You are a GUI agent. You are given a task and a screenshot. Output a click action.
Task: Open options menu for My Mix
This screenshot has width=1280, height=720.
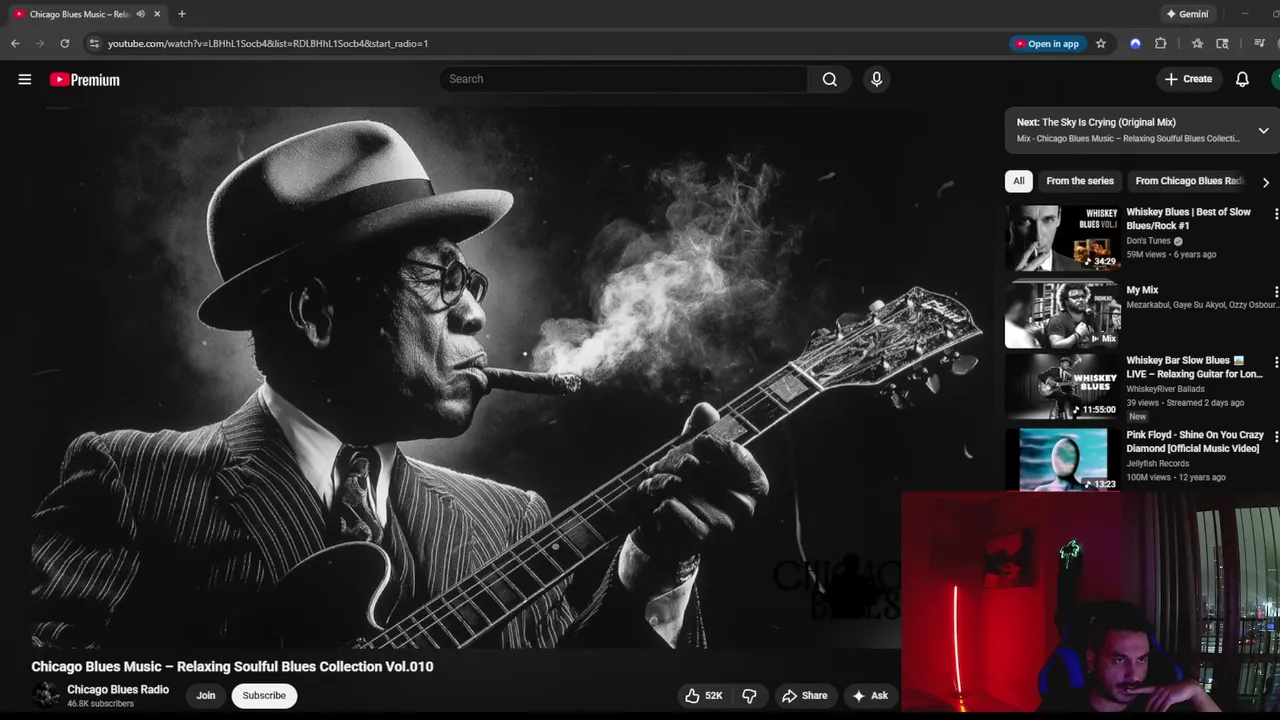coord(1276,291)
